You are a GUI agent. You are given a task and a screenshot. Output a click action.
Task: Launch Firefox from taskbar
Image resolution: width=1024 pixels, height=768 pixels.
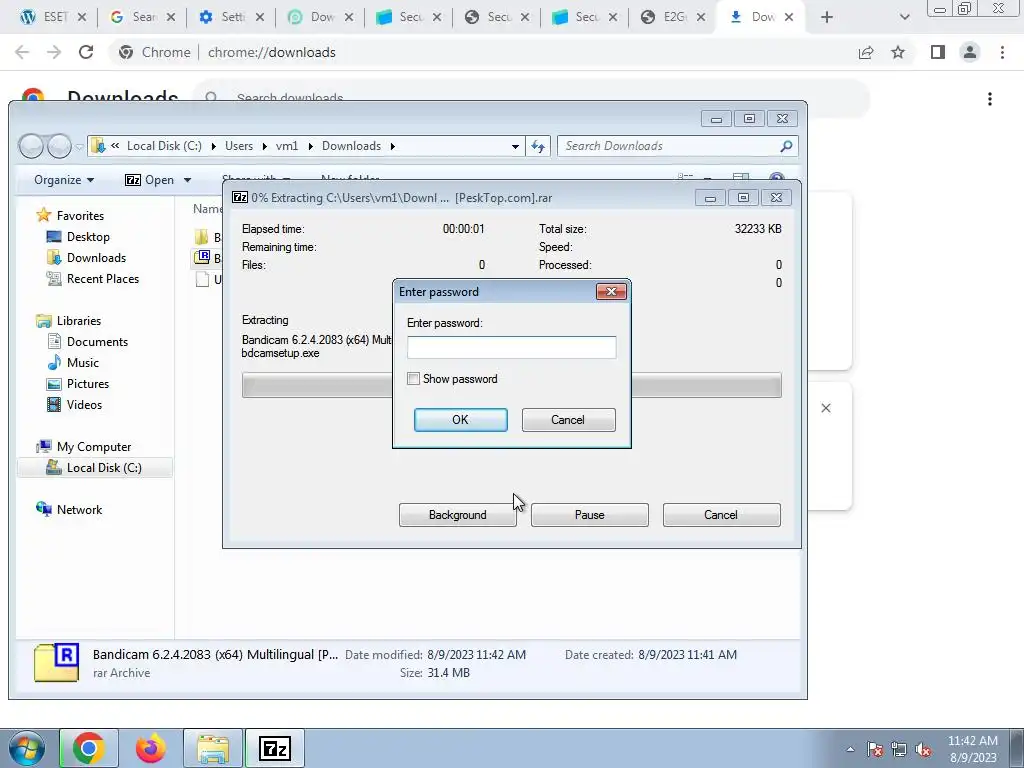point(151,748)
